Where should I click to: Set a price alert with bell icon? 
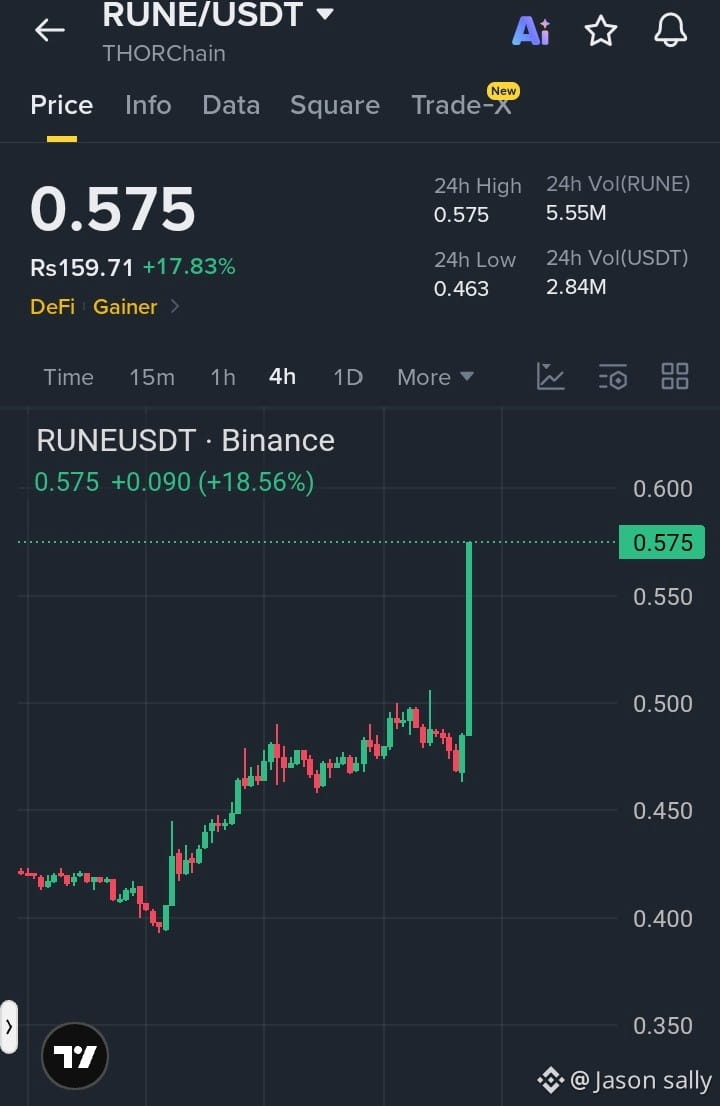(670, 30)
